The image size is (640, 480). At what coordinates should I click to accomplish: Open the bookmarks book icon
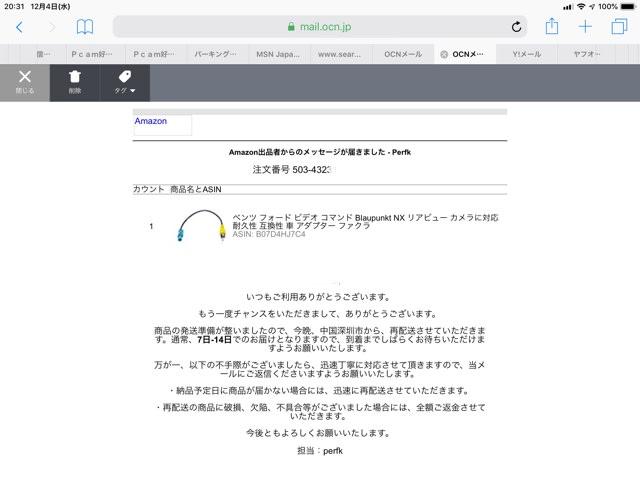[85, 27]
